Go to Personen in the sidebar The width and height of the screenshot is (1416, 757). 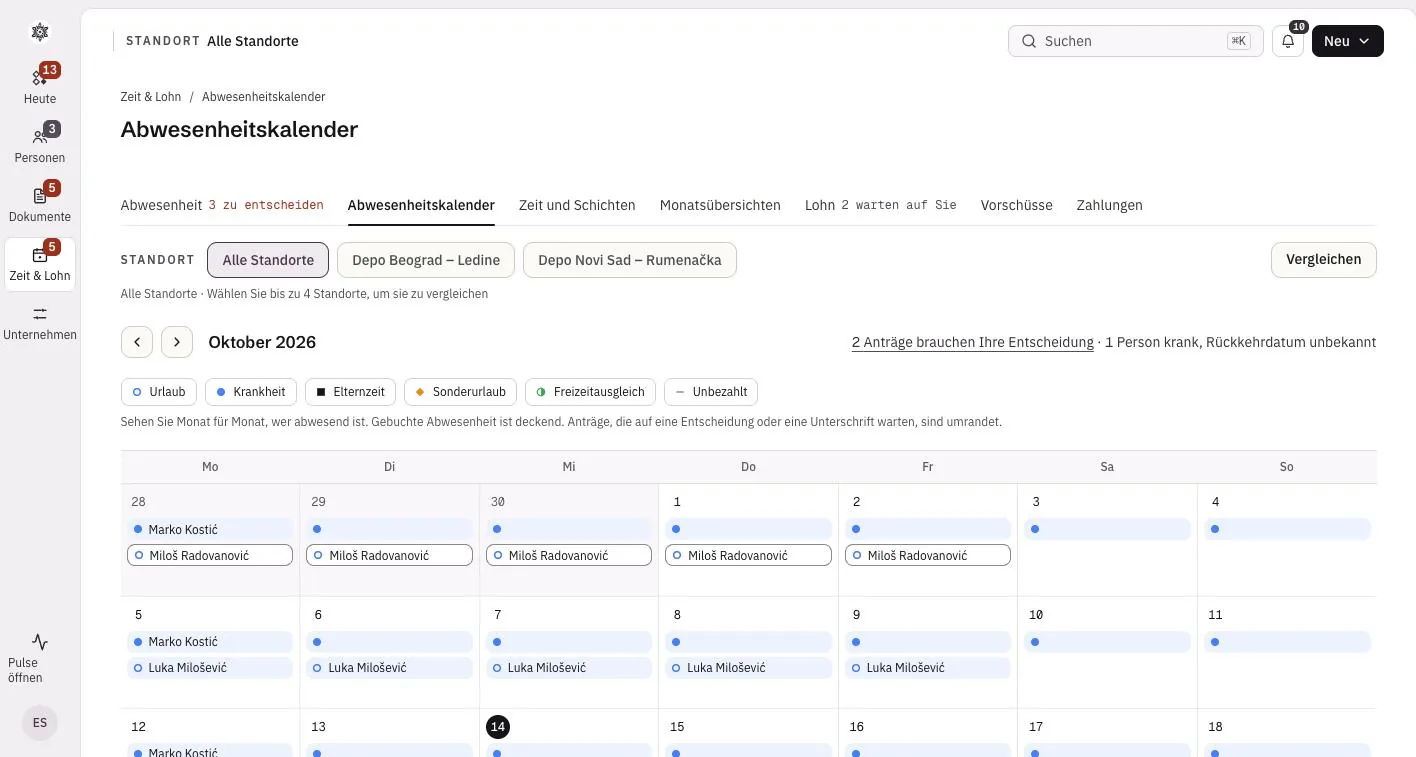pos(40,145)
